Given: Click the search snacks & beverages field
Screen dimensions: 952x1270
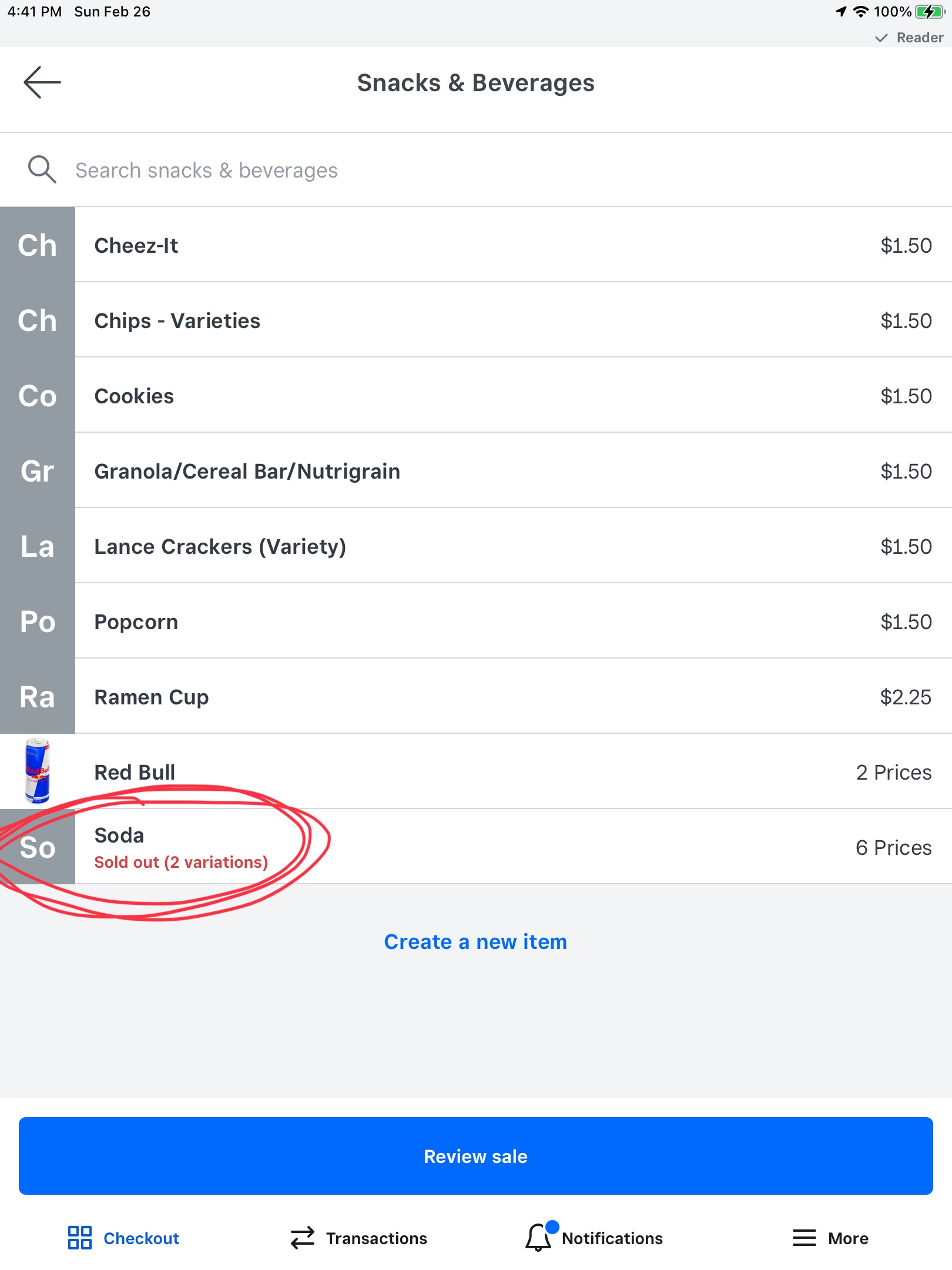Looking at the screenshot, I should pos(476,170).
